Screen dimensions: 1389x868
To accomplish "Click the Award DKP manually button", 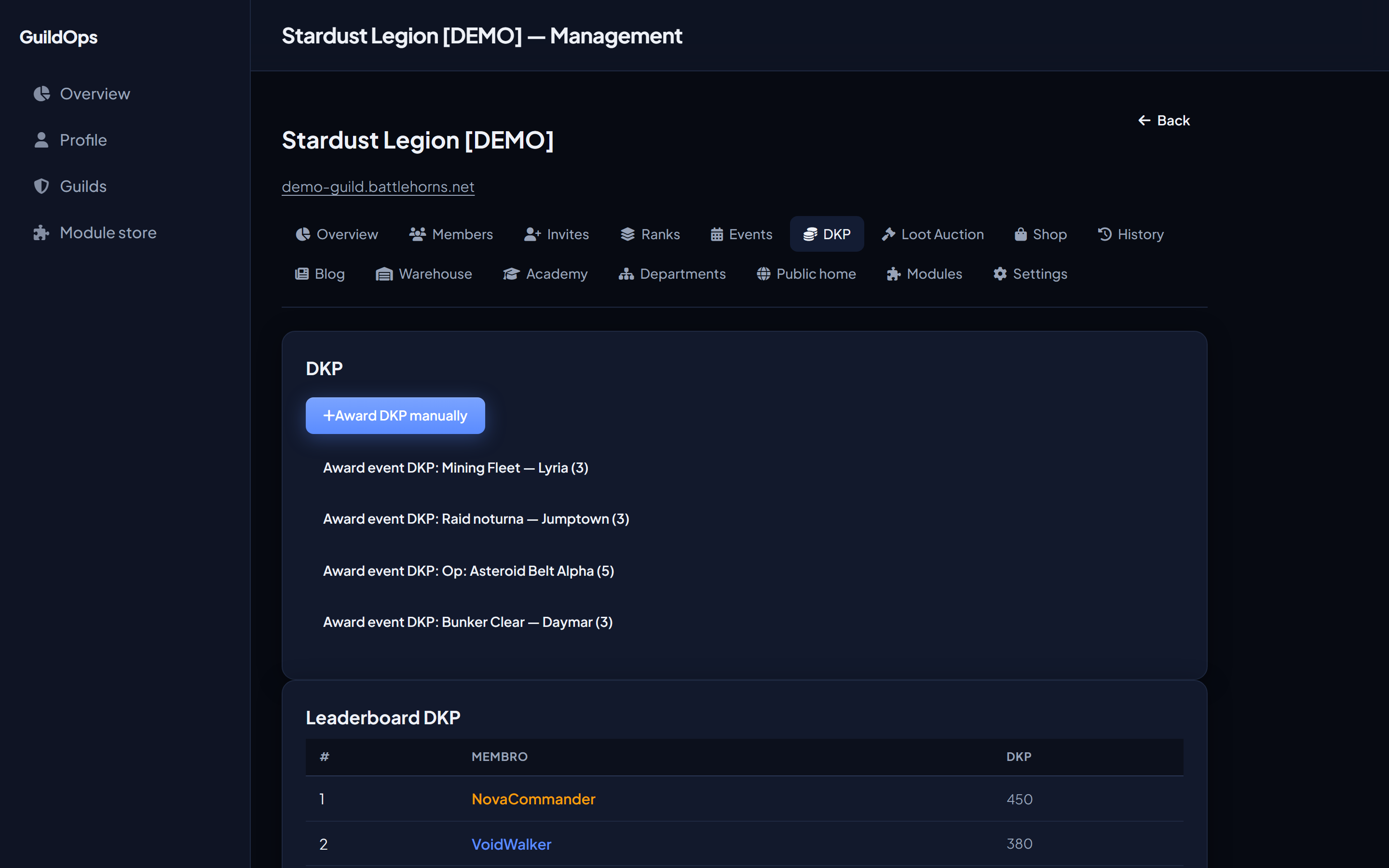I will pos(395,416).
